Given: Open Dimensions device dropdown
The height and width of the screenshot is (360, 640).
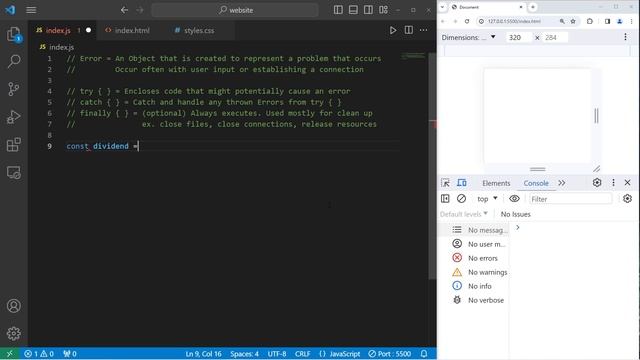Looking at the screenshot, I should [469, 37].
